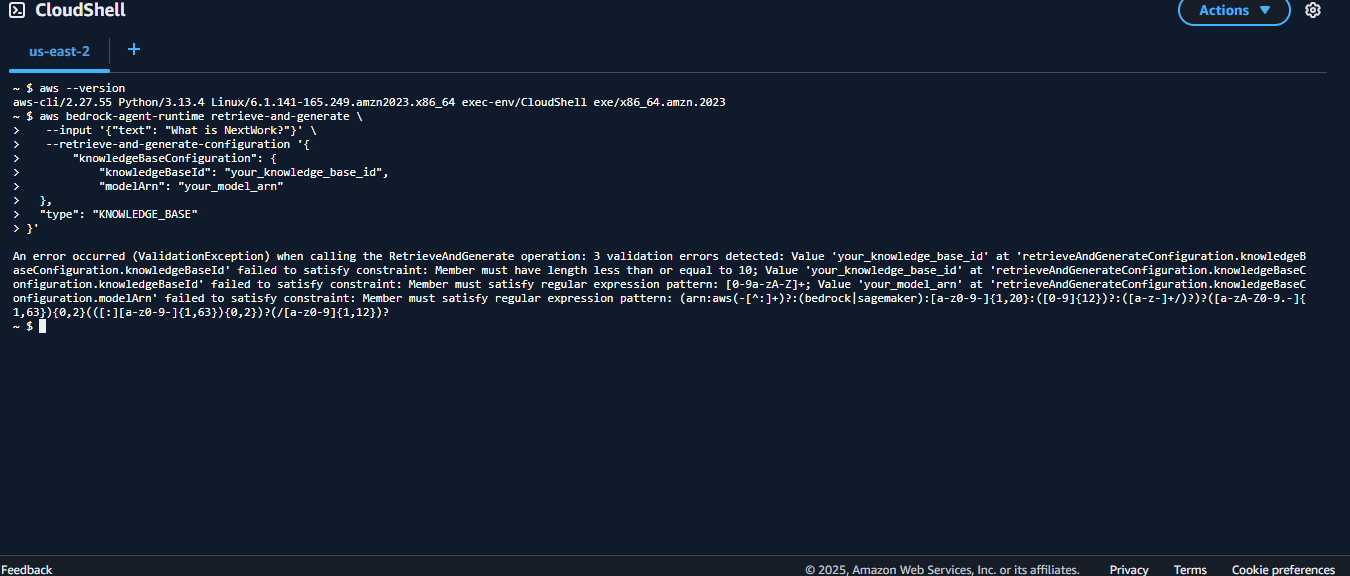This screenshot has height=576, width=1350.
Task: Click the "type": "KNOWLEDGE_BASE" line
Action: (118, 214)
